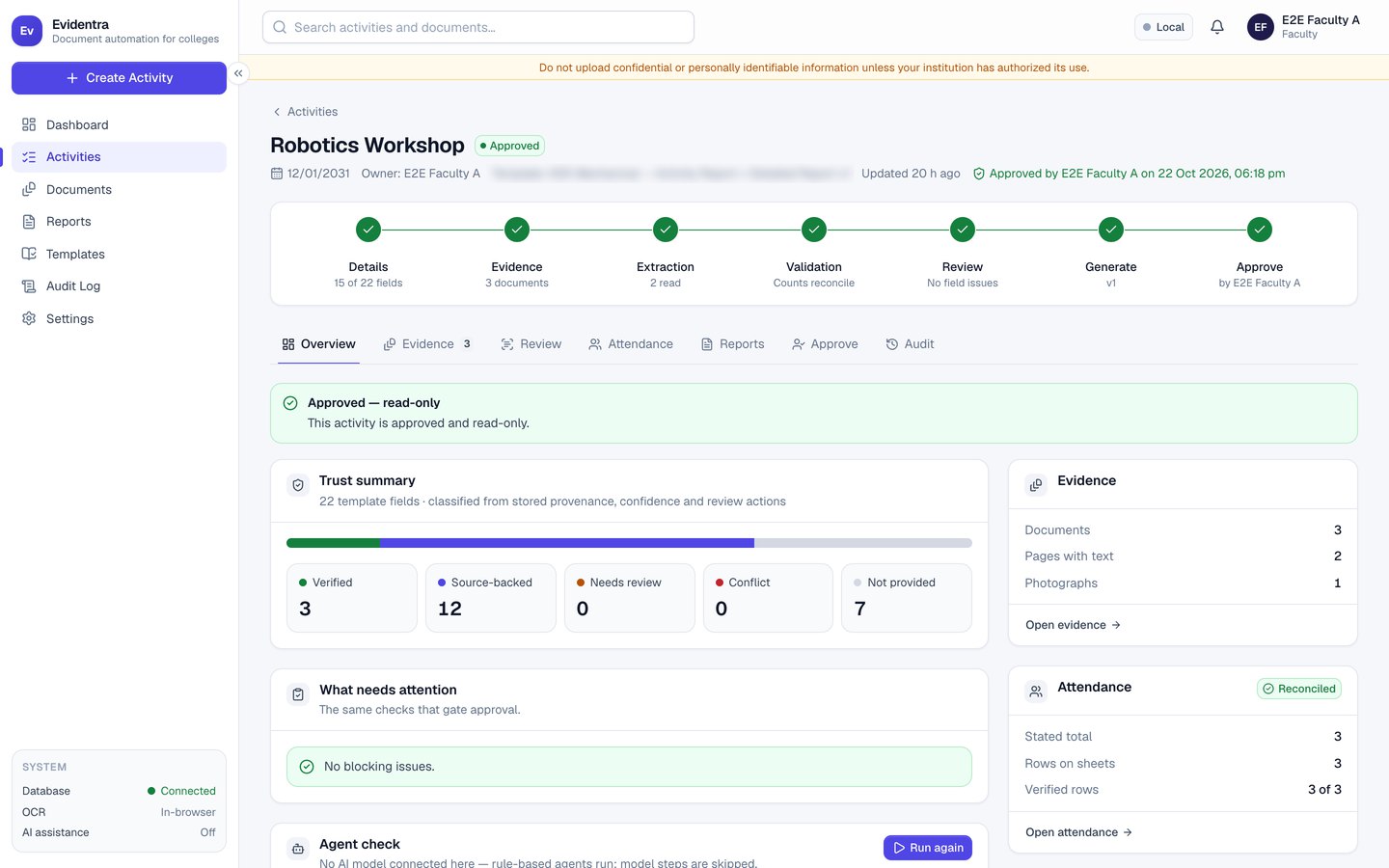Go back via Activities breadcrumb
The height and width of the screenshot is (868, 1389).
[x=305, y=112]
